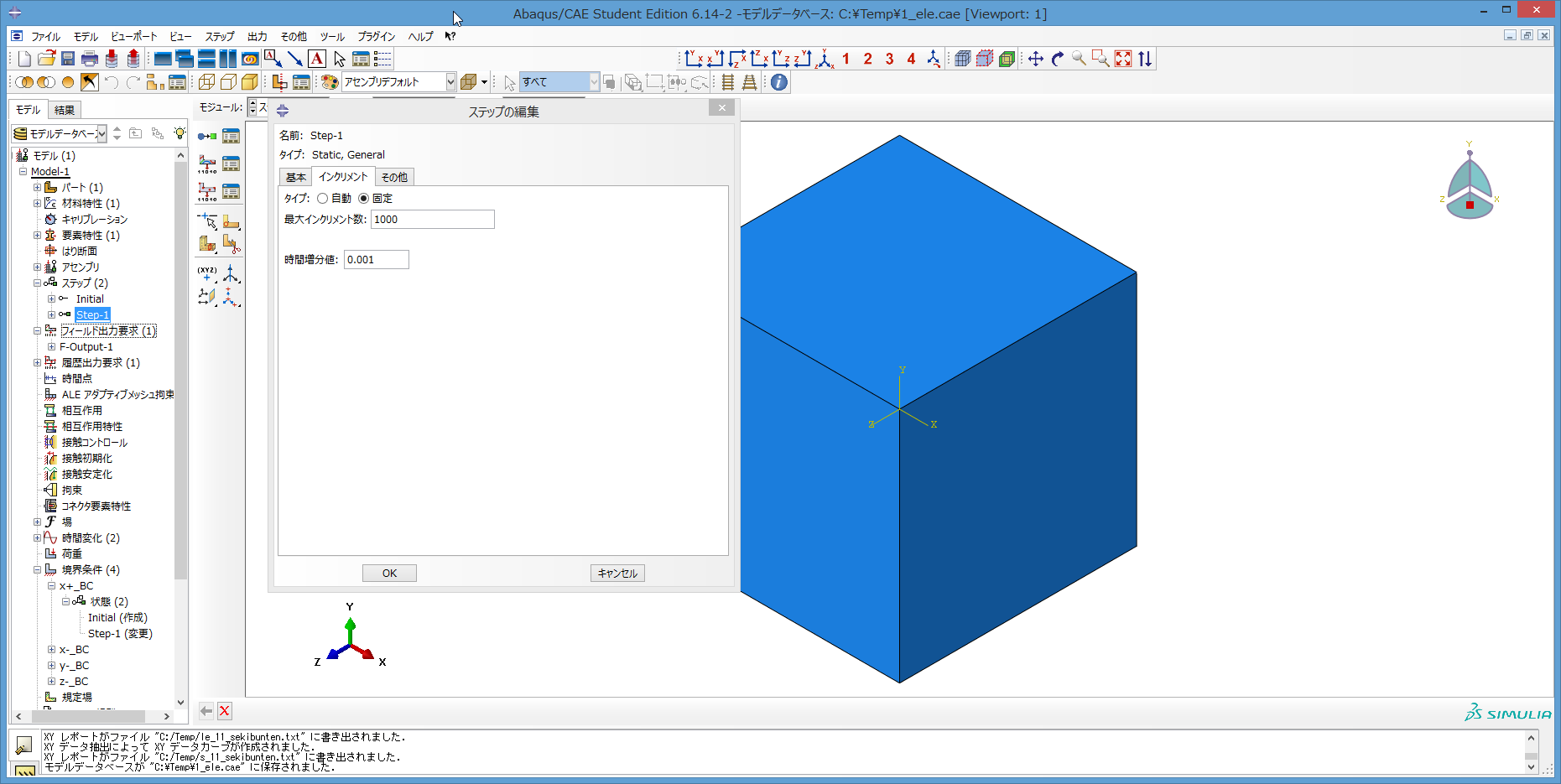This screenshot has height=784, width=1561.
Task: Click the undo arrow icon
Action: click(x=111, y=82)
